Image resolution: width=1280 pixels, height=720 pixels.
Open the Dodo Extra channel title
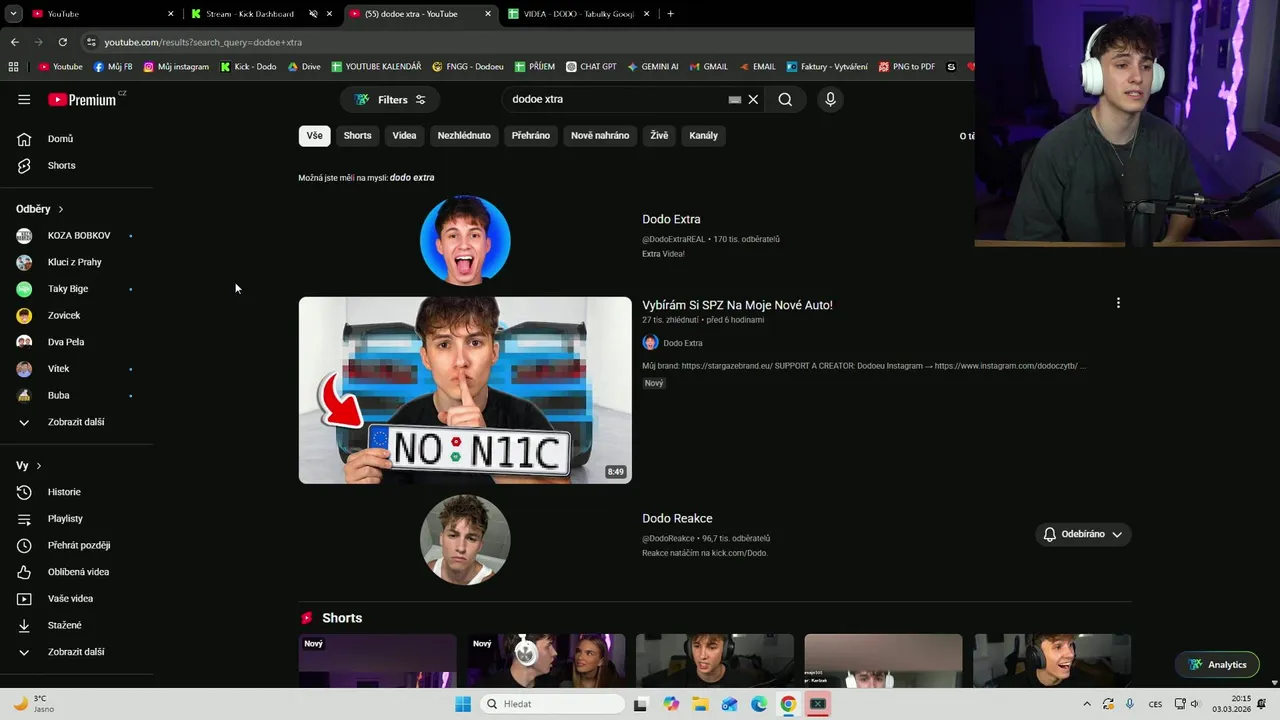coord(671,219)
